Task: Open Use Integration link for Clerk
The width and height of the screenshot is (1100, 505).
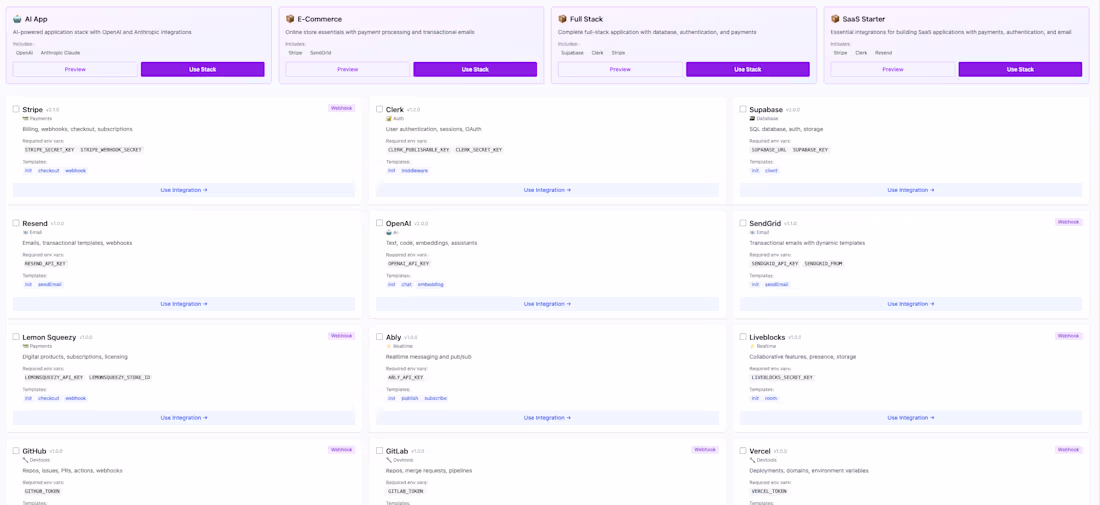Action: (547, 190)
